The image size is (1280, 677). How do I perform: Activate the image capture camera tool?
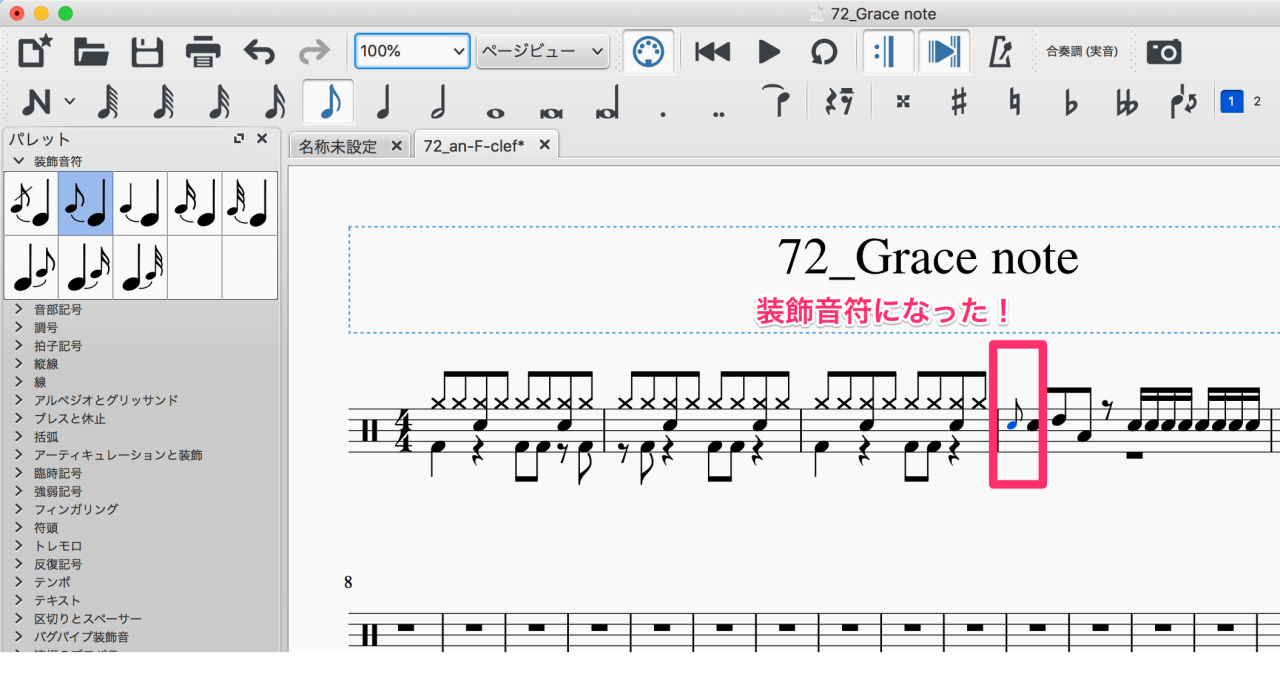pos(1164,51)
